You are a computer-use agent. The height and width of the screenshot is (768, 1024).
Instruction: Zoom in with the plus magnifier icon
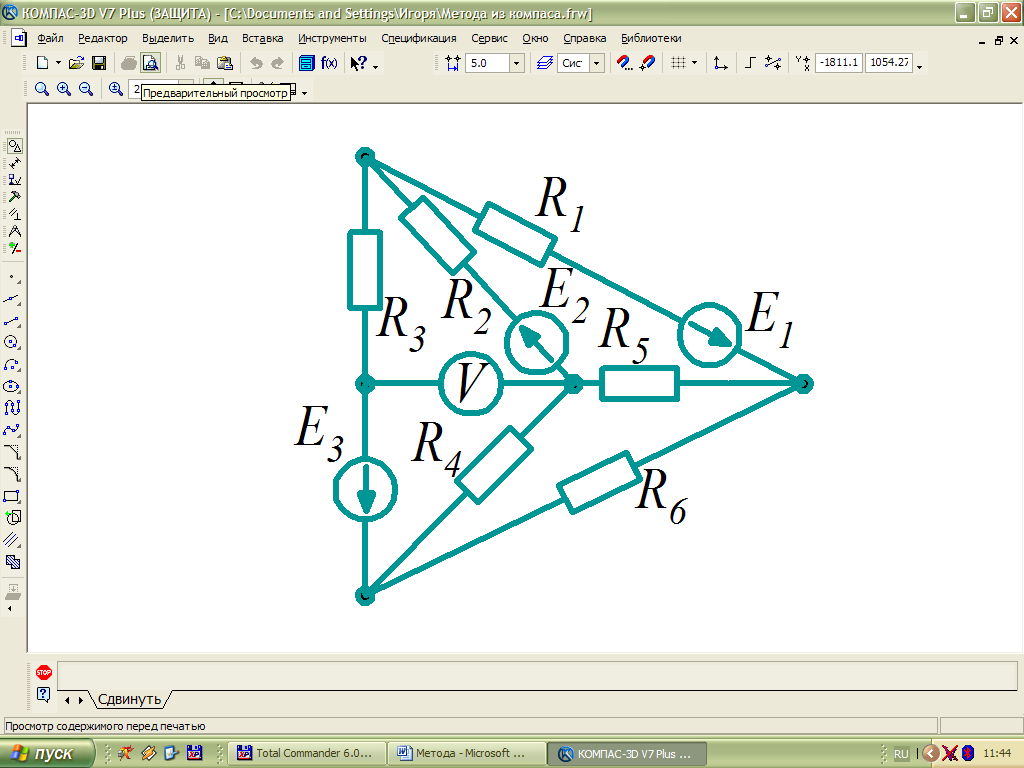tap(64, 89)
